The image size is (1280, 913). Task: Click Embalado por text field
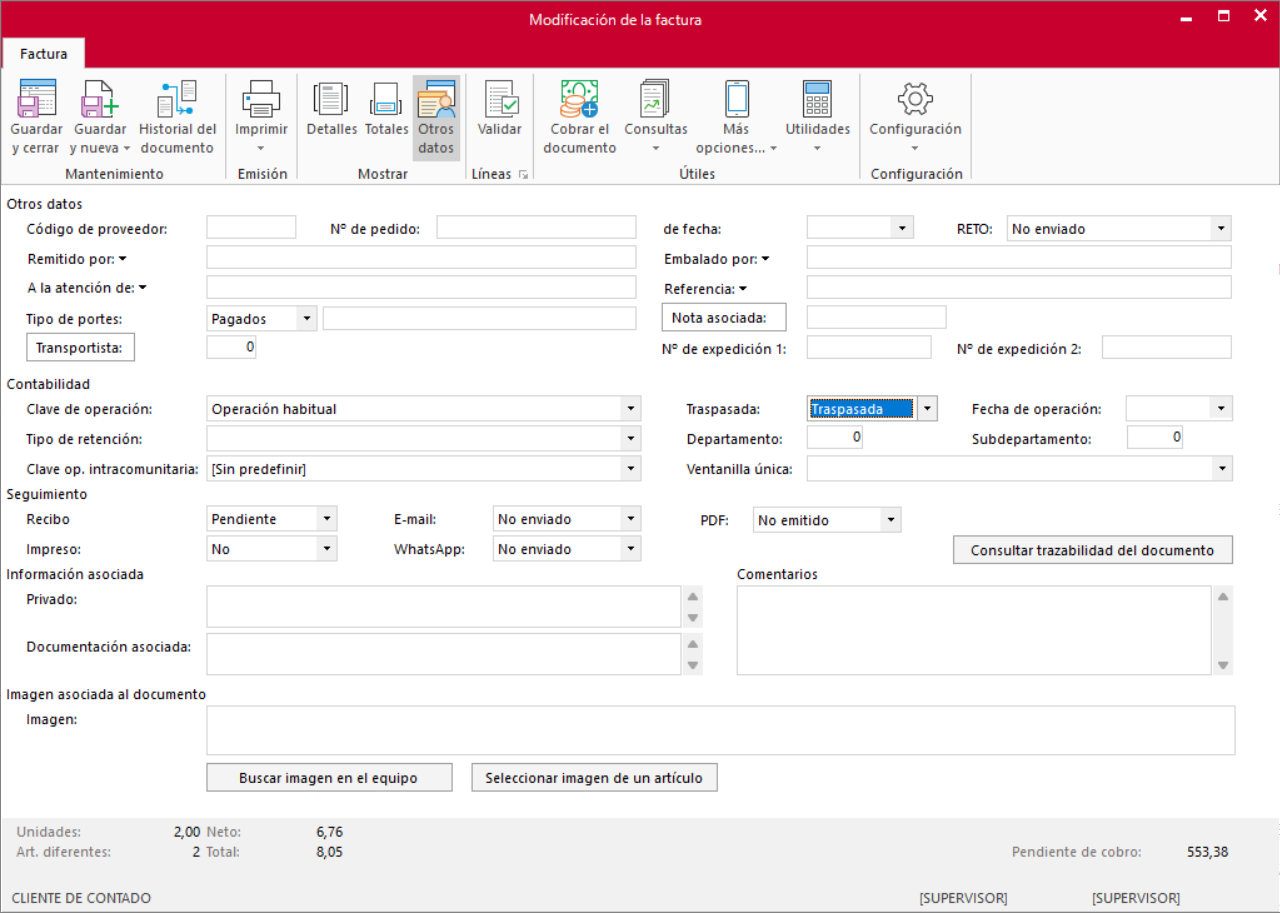click(x=1019, y=258)
